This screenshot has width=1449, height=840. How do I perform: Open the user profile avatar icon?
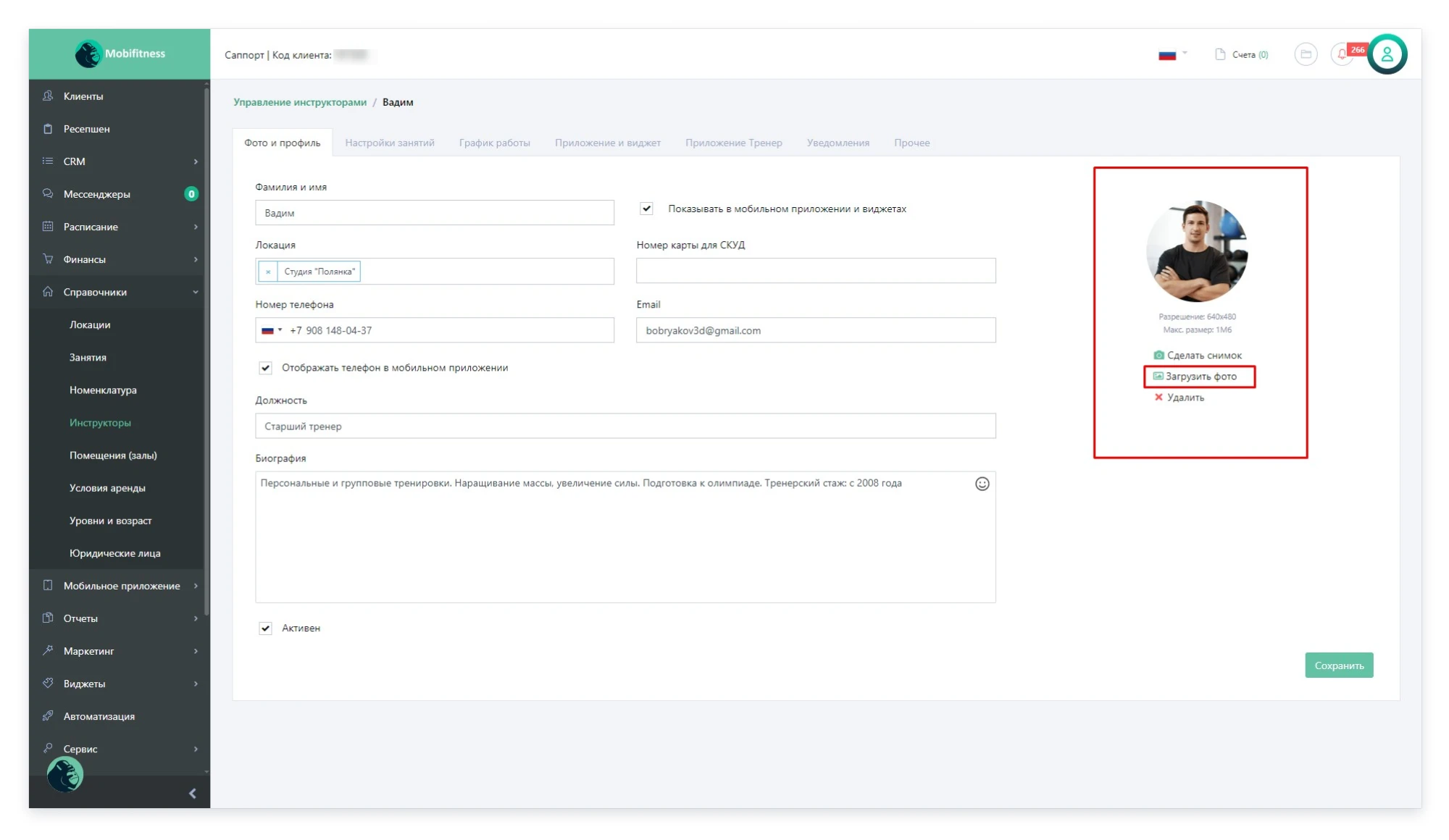click(1387, 54)
